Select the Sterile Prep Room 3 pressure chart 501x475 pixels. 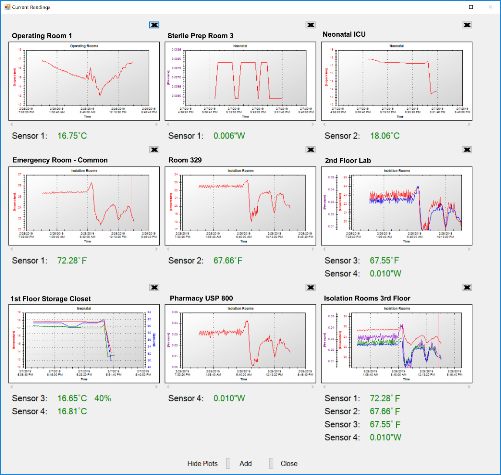pos(240,81)
